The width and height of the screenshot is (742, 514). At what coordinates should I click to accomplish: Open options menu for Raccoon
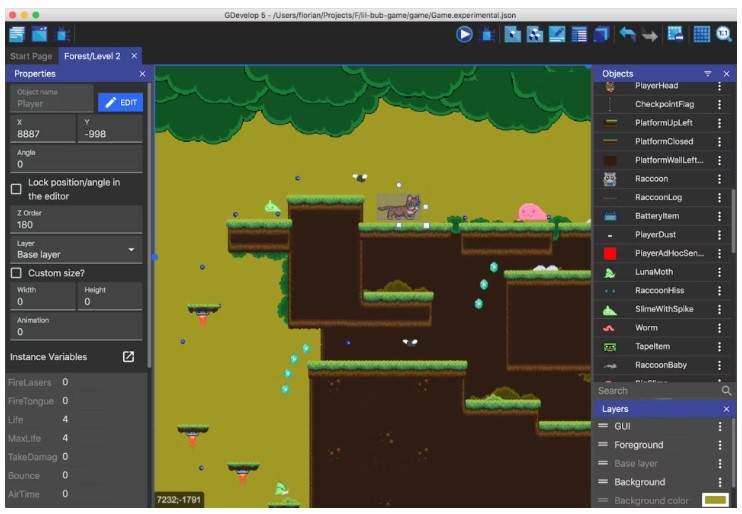click(719, 179)
